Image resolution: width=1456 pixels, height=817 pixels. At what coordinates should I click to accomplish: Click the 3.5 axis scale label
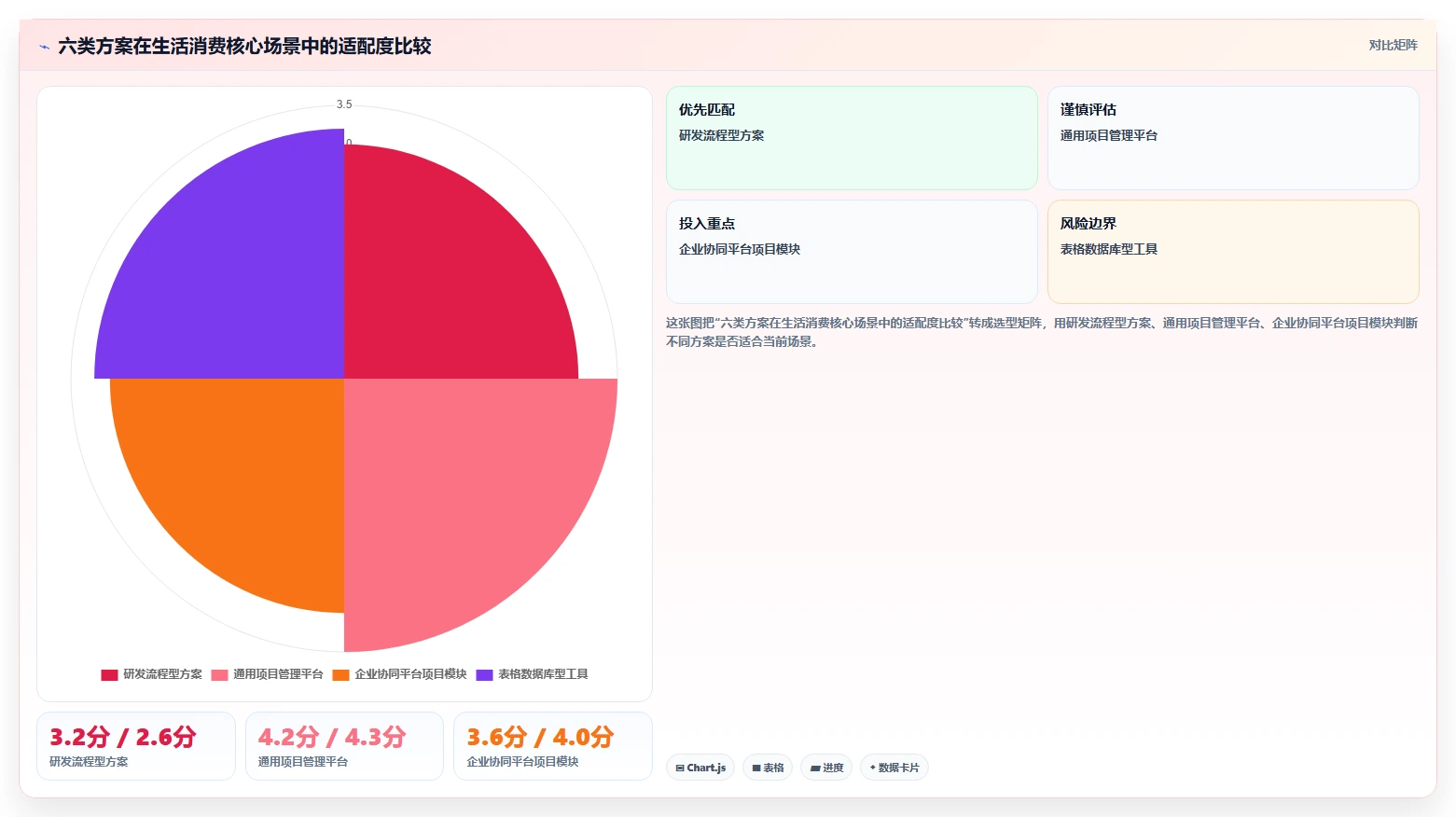[x=344, y=104]
